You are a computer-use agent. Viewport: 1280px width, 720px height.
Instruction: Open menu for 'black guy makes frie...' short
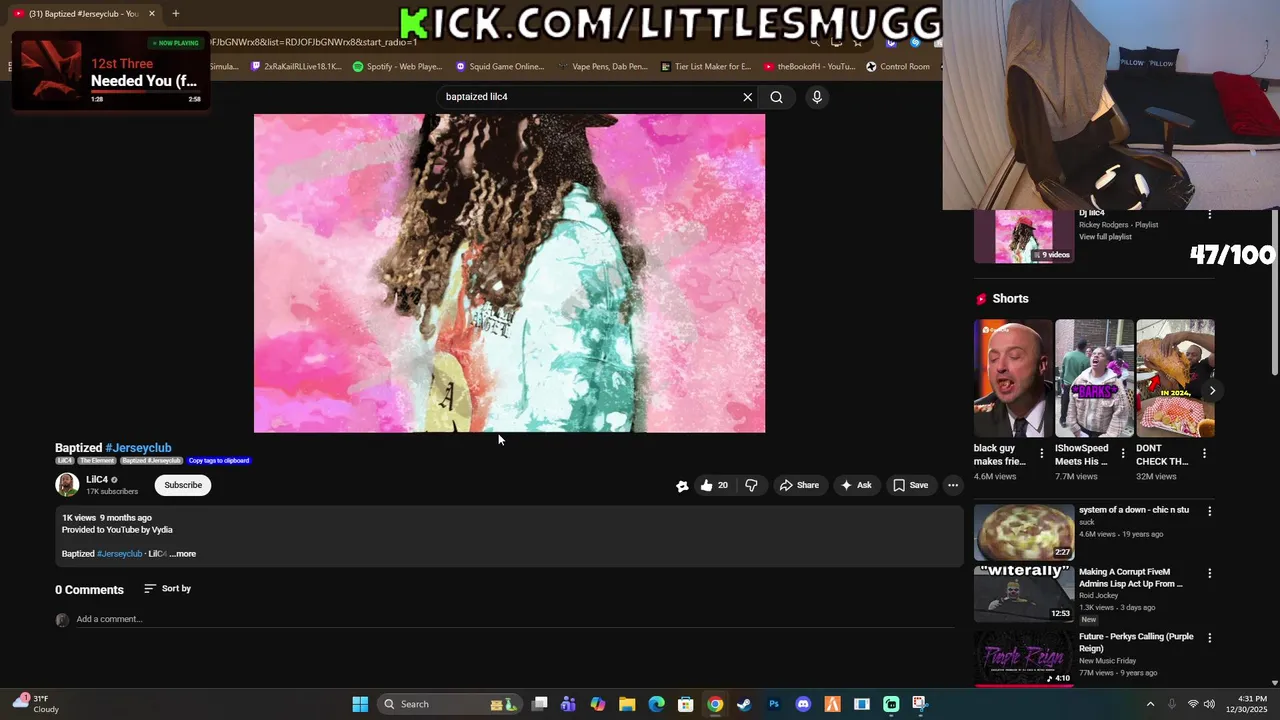coord(1041,453)
